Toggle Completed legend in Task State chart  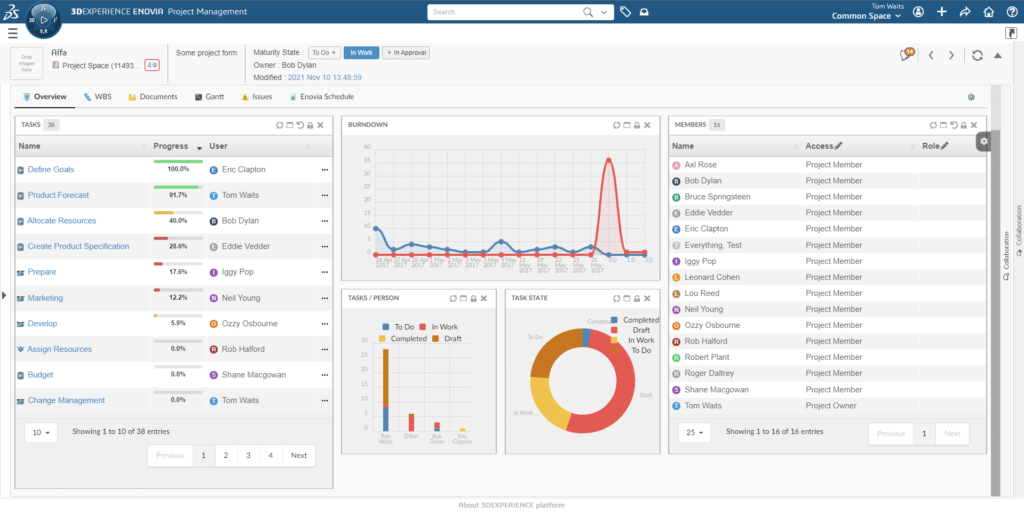(x=635, y=320)
